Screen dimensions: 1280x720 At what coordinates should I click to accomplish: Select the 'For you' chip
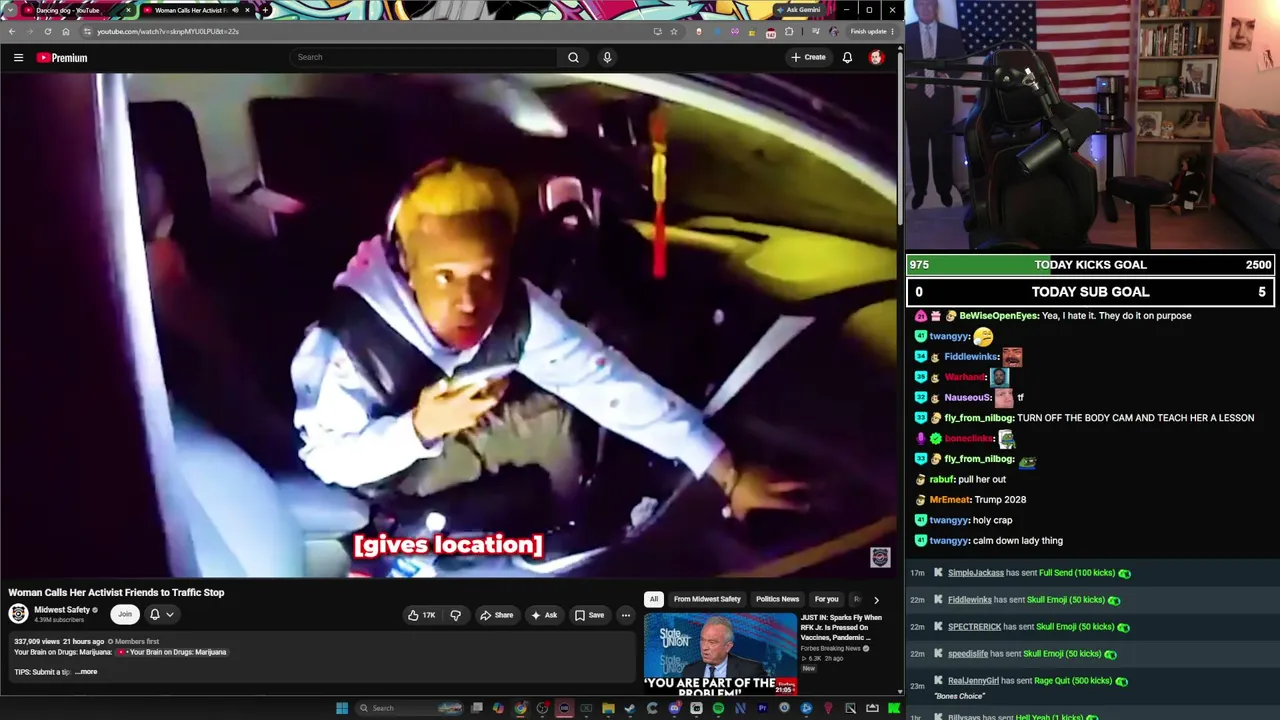[826, 599]
